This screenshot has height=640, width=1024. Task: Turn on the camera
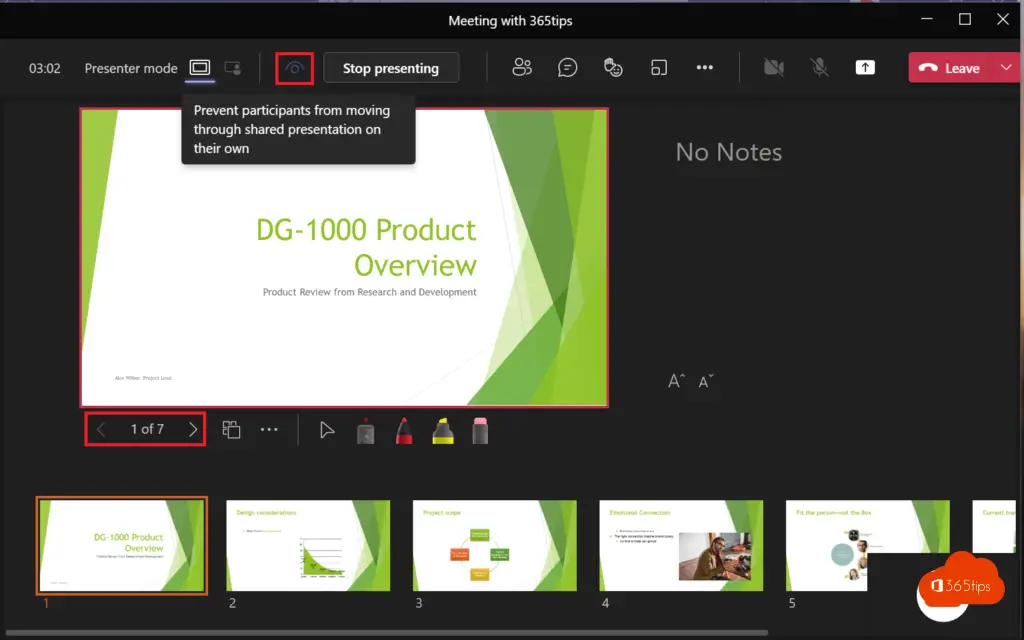773,68
